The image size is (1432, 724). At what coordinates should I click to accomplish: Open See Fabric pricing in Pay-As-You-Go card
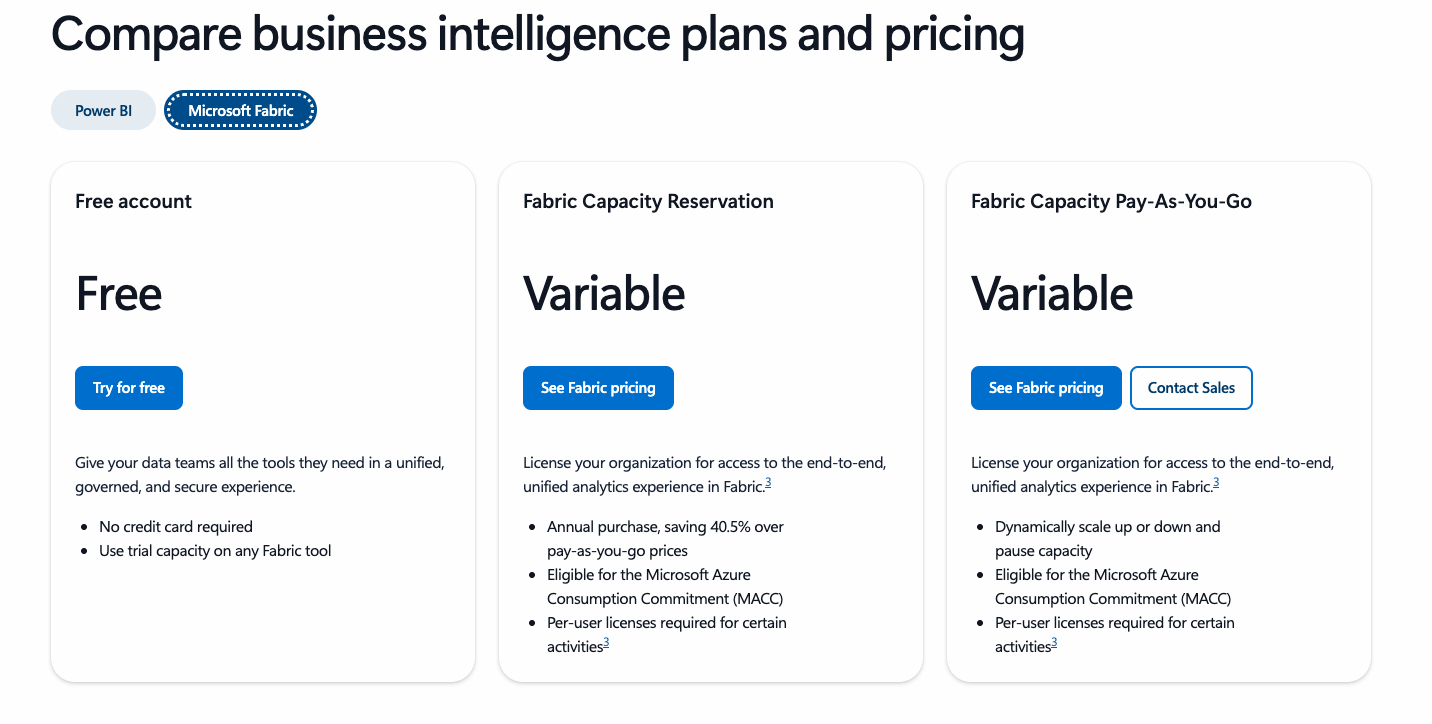1046,388
